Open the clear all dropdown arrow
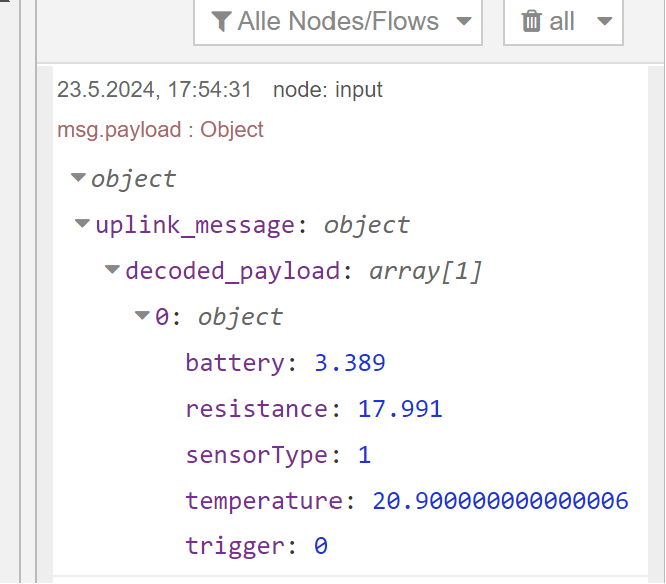The image size is (666, 584). point(603,22)
